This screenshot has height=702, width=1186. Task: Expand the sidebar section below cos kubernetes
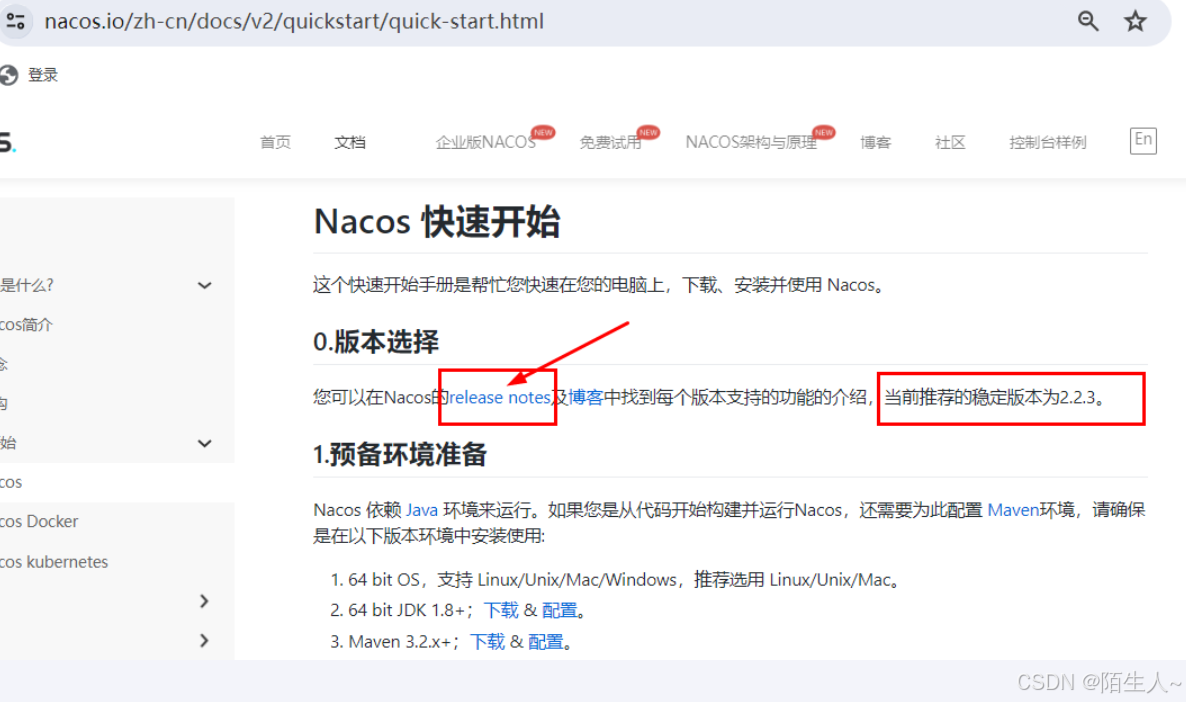click(x=204, y=601)
